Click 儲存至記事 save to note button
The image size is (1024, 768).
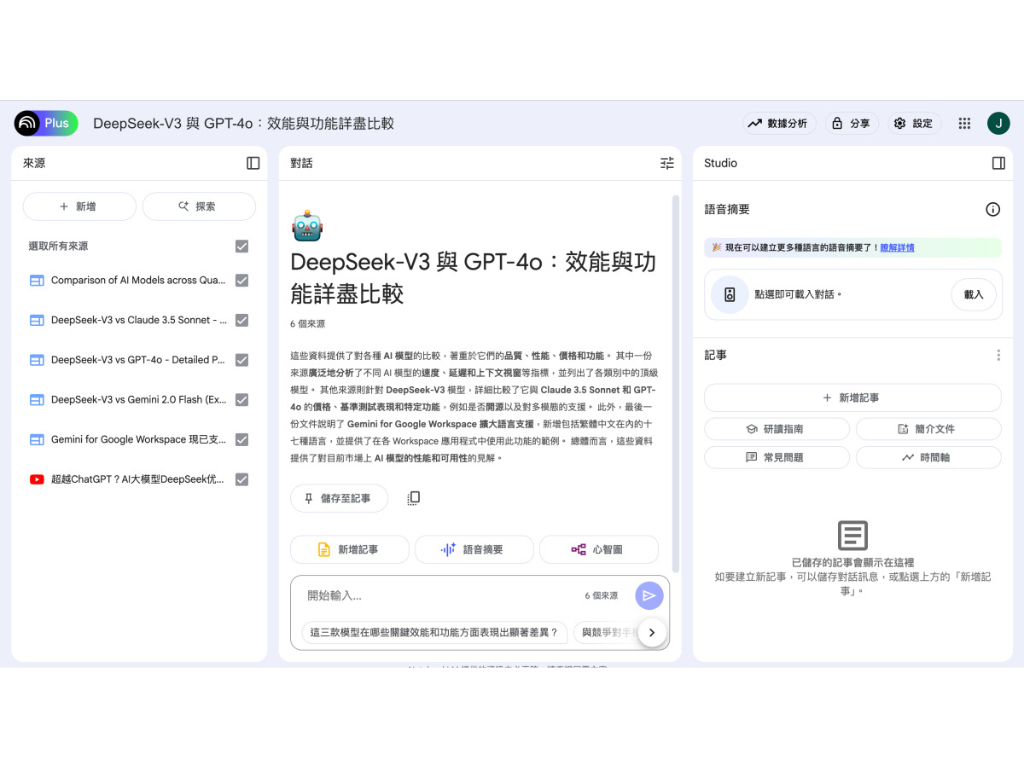[x=339, y=498]
